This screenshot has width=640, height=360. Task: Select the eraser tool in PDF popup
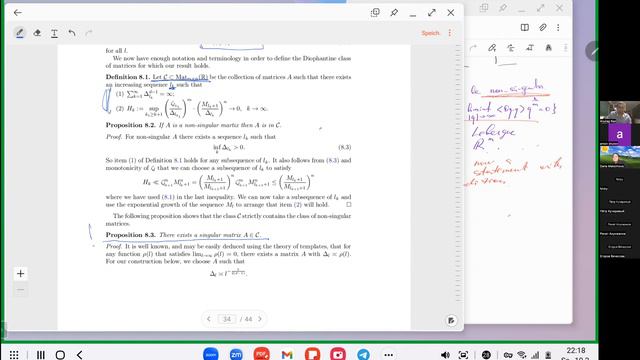(37, 33)
